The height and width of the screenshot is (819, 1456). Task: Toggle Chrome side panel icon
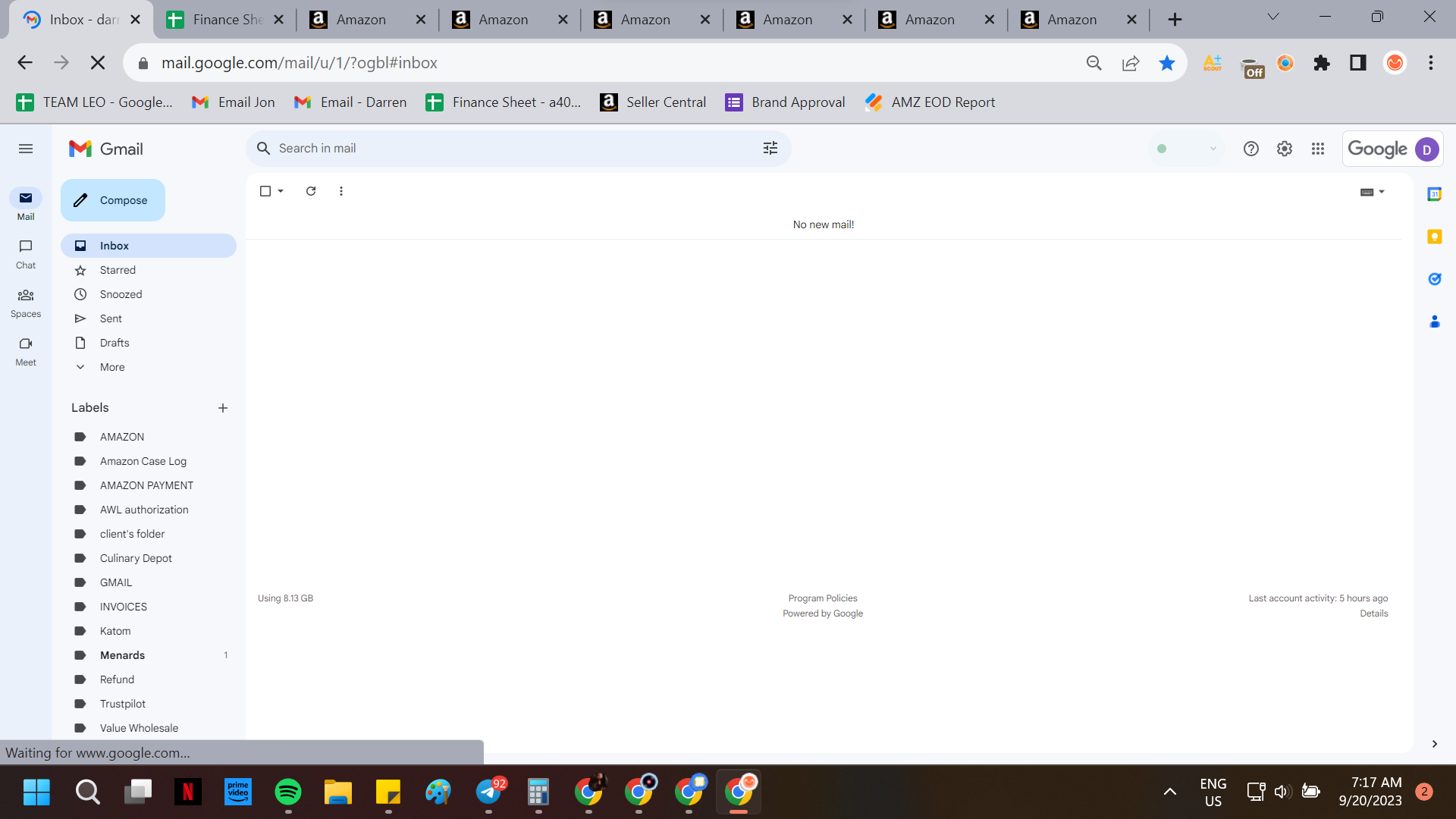click(1358, 63)
